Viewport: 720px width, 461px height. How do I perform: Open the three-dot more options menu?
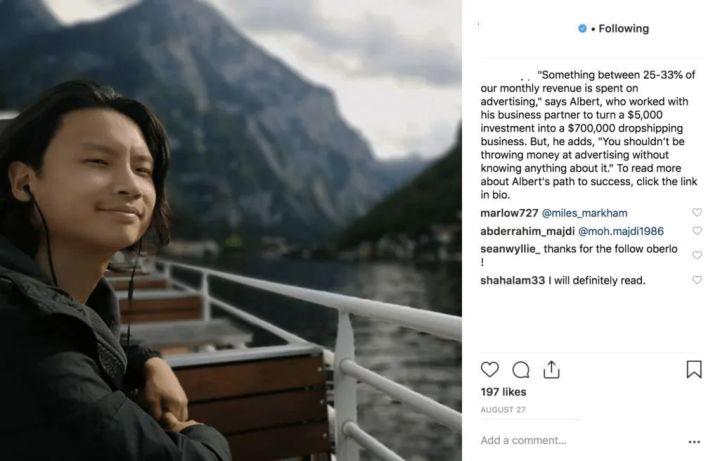pyautogui.click(x=694, y=441)
